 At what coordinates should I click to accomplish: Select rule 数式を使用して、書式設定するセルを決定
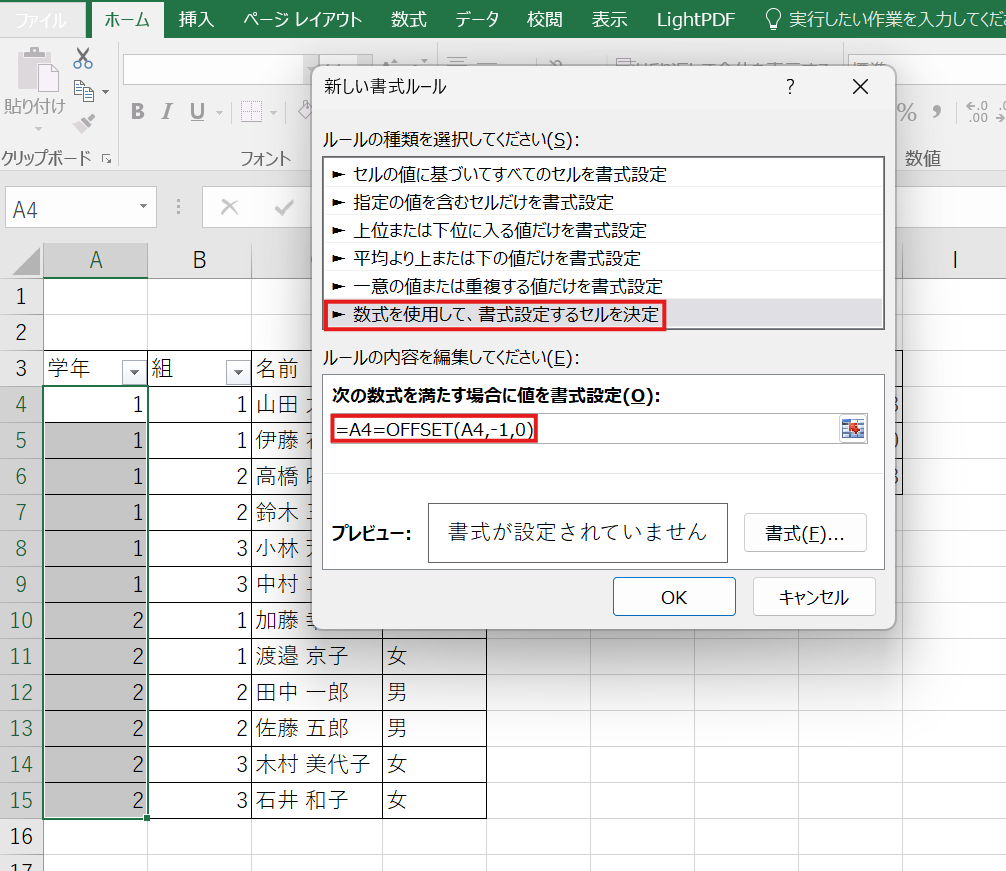click(x=603, y=314)
